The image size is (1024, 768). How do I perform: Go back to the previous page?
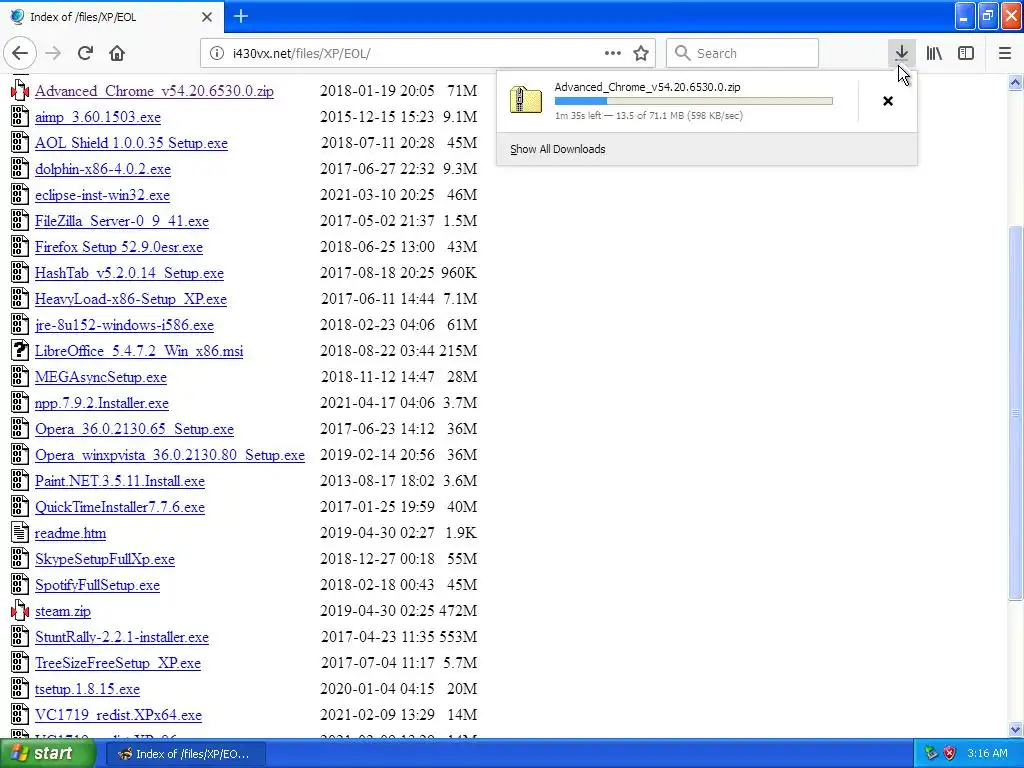[20, 53]
